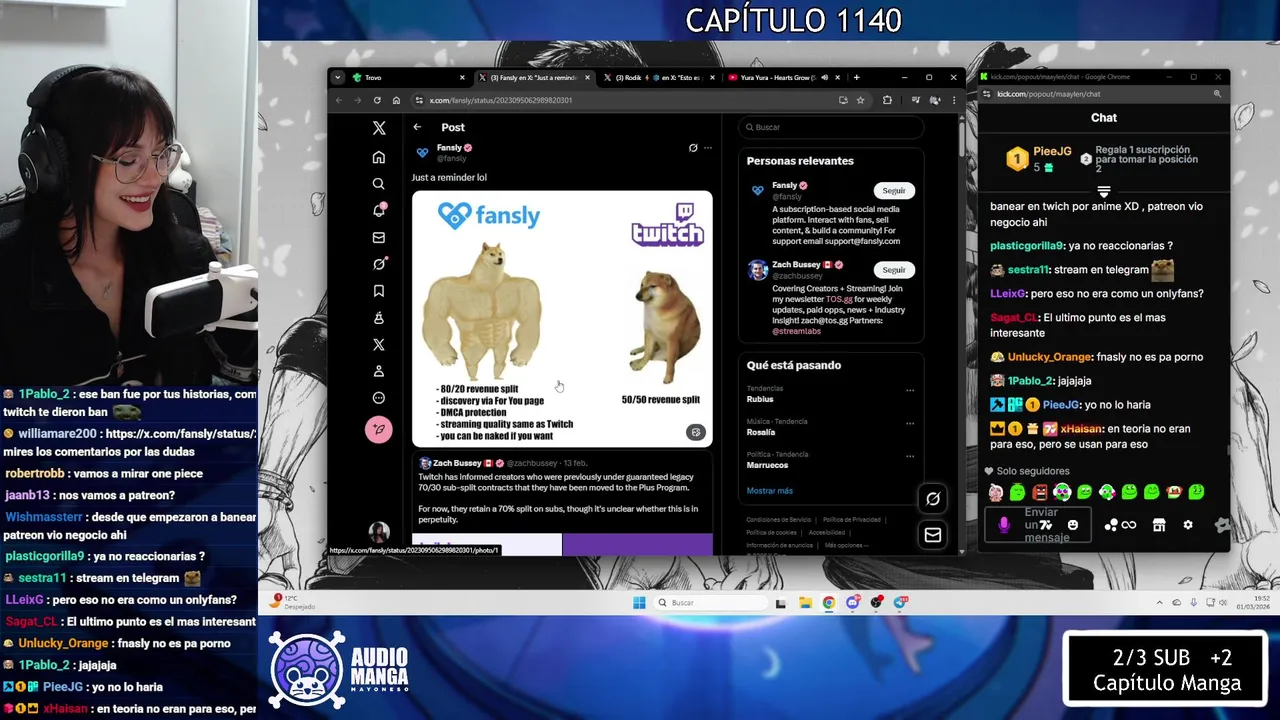The image size is (1280, 720).
Task: Open Grok icon in X sidebar
Action: tap(379, 264)
